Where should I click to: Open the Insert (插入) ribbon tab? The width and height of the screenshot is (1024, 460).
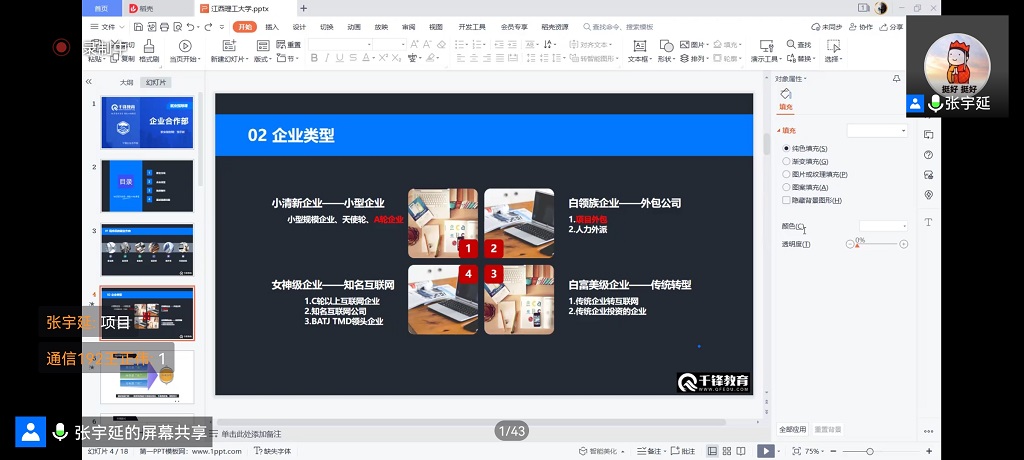pyautogui.click(x=272, y=27)
